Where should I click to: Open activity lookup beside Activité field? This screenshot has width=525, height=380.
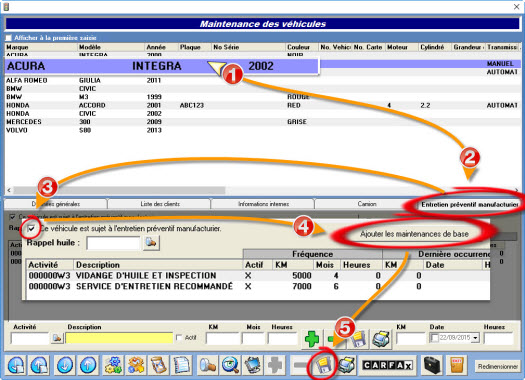pyautogui.click(x=57, y=338)
